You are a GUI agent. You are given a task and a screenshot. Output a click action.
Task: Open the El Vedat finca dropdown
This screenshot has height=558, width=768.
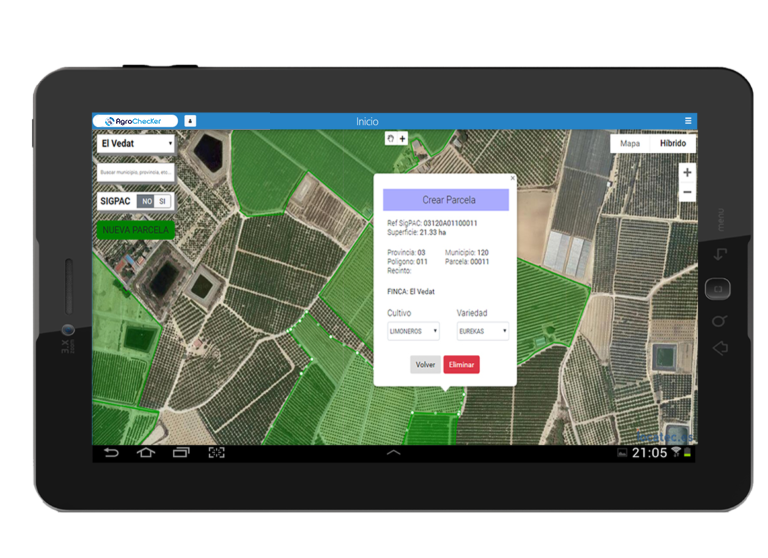coord(136,144)
